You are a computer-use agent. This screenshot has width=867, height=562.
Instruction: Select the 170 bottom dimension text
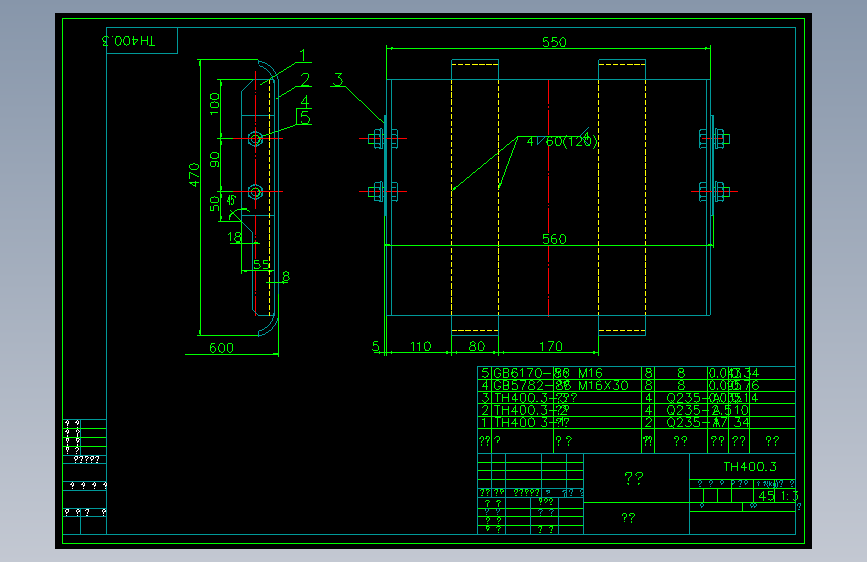(x=551, y=346)
